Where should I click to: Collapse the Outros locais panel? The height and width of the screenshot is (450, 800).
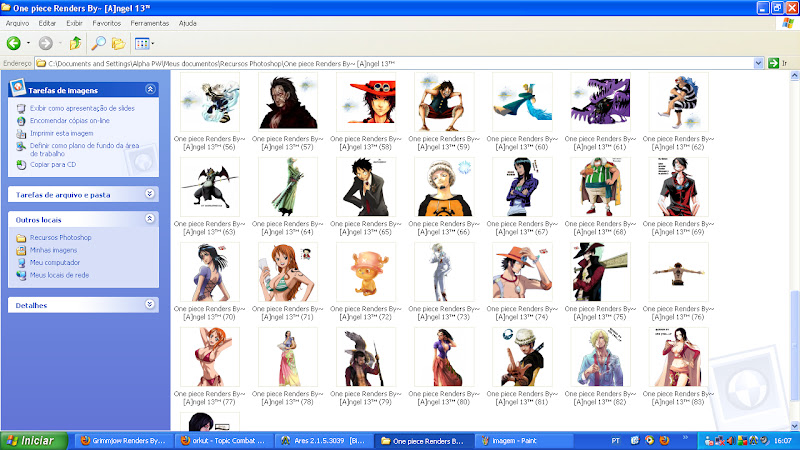(149, 219)
